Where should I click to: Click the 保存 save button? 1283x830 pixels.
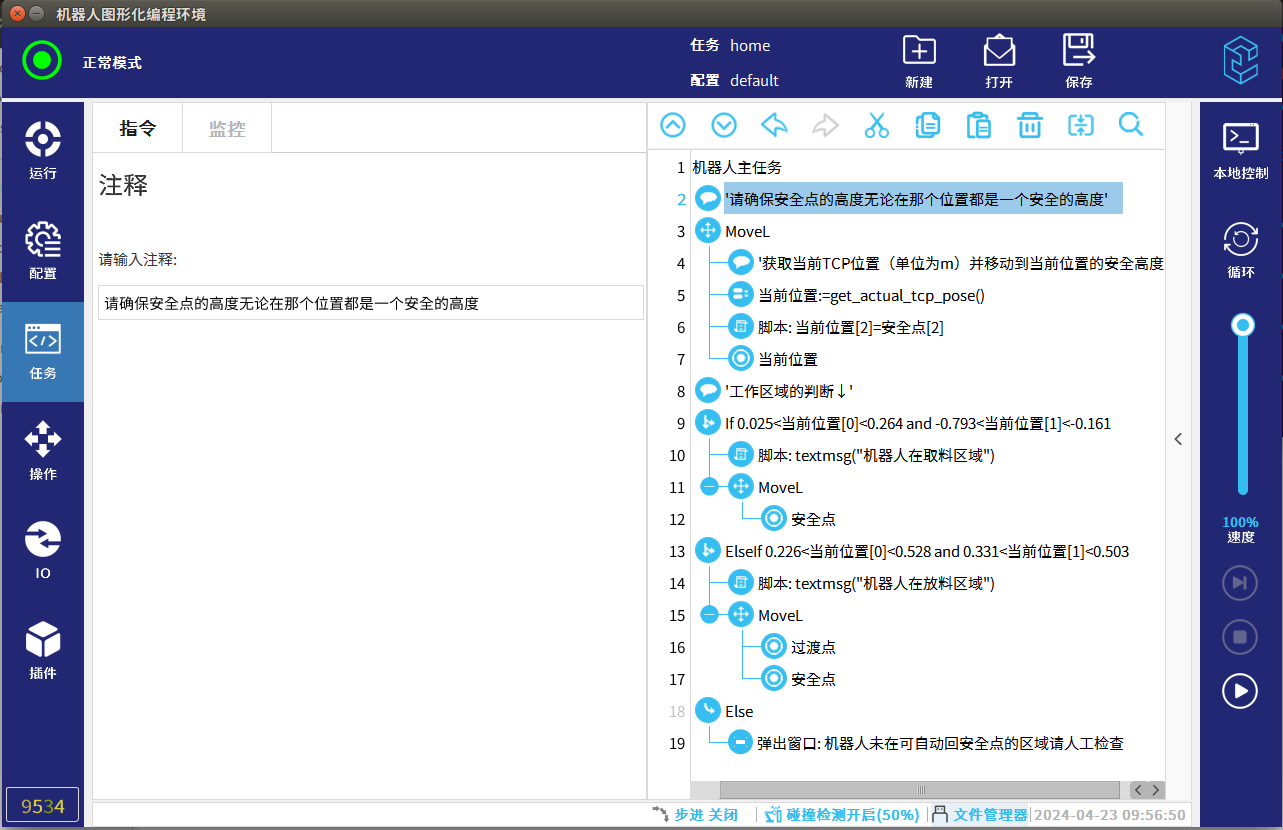click(1079, 61)
